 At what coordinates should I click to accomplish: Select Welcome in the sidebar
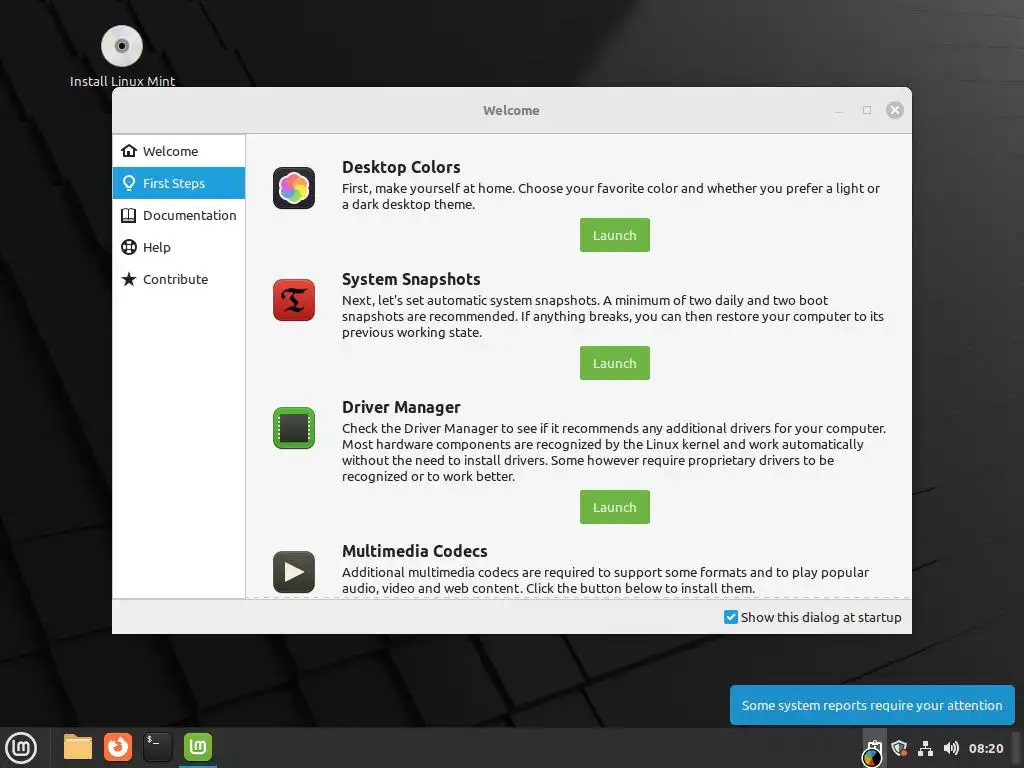[x=179, y=151]
